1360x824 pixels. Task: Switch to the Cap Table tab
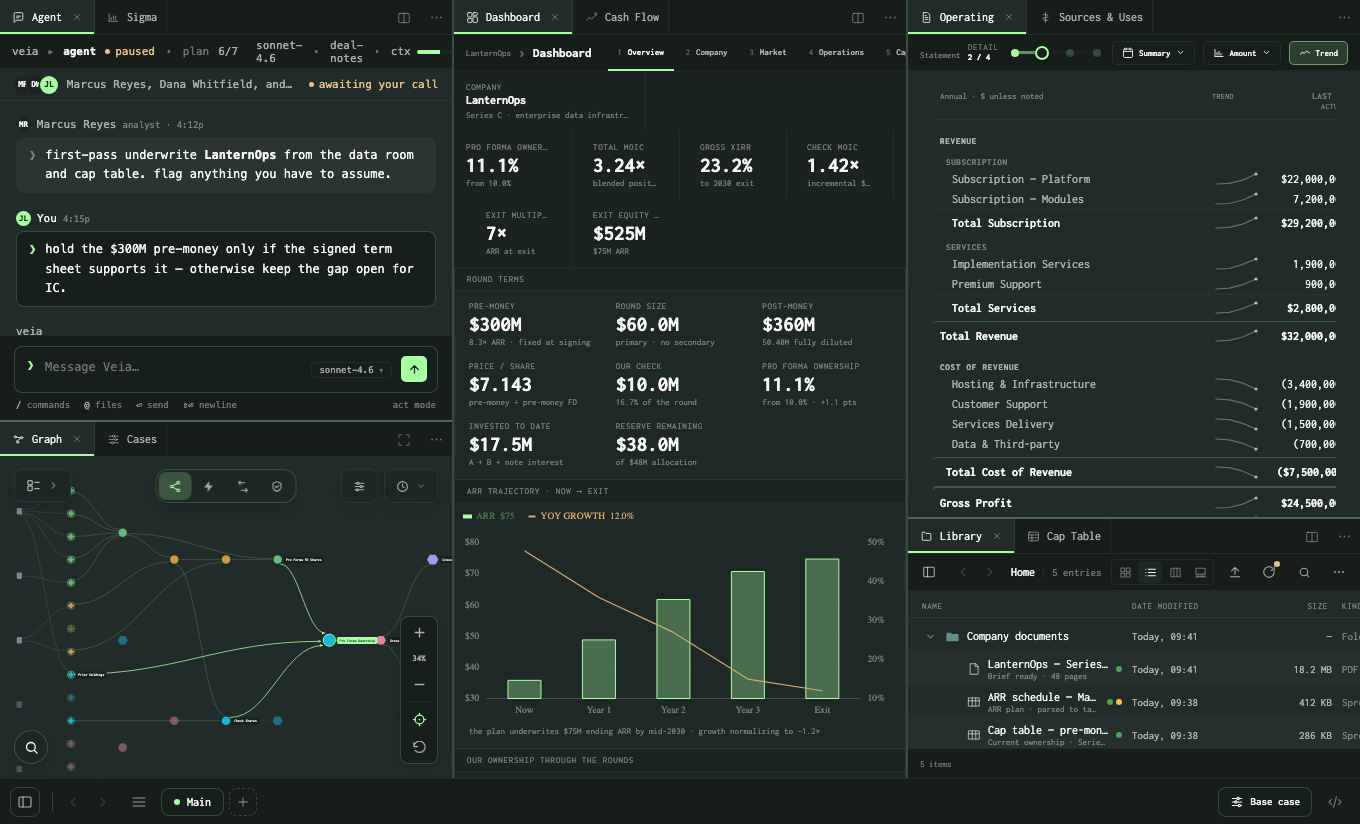tap(1063, 536)
